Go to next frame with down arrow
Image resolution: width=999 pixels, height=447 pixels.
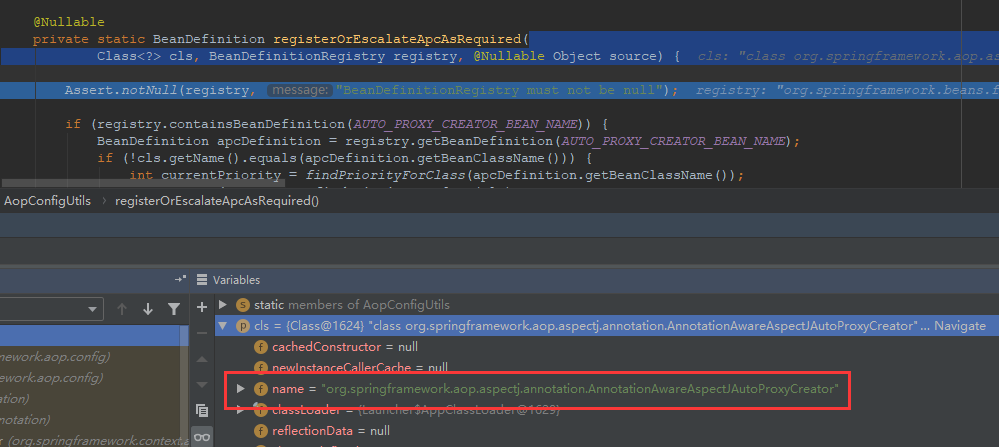(148, 309)
